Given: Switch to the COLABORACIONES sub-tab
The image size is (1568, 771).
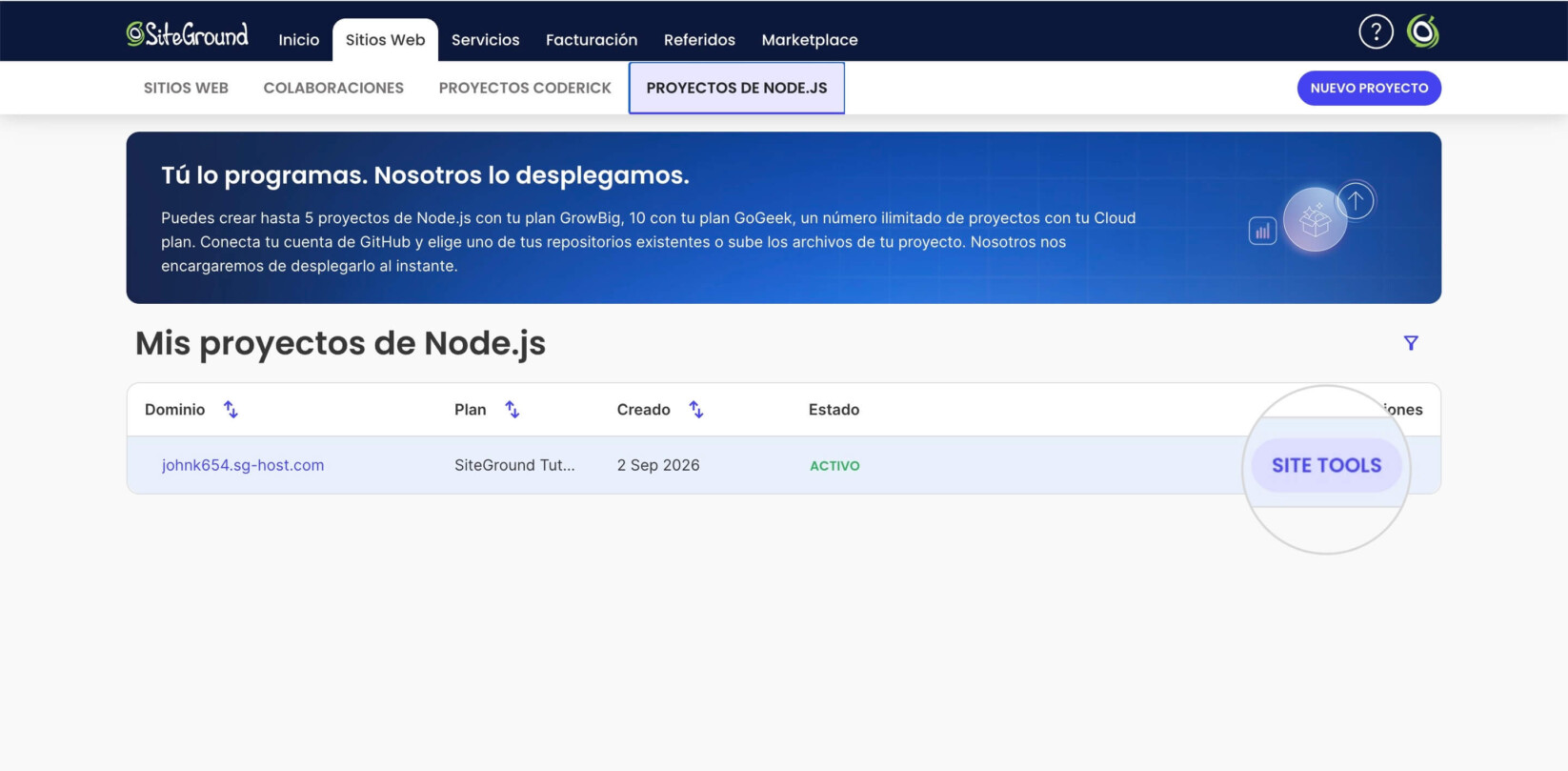Looking at the screenshot, I should click(333, 88).
